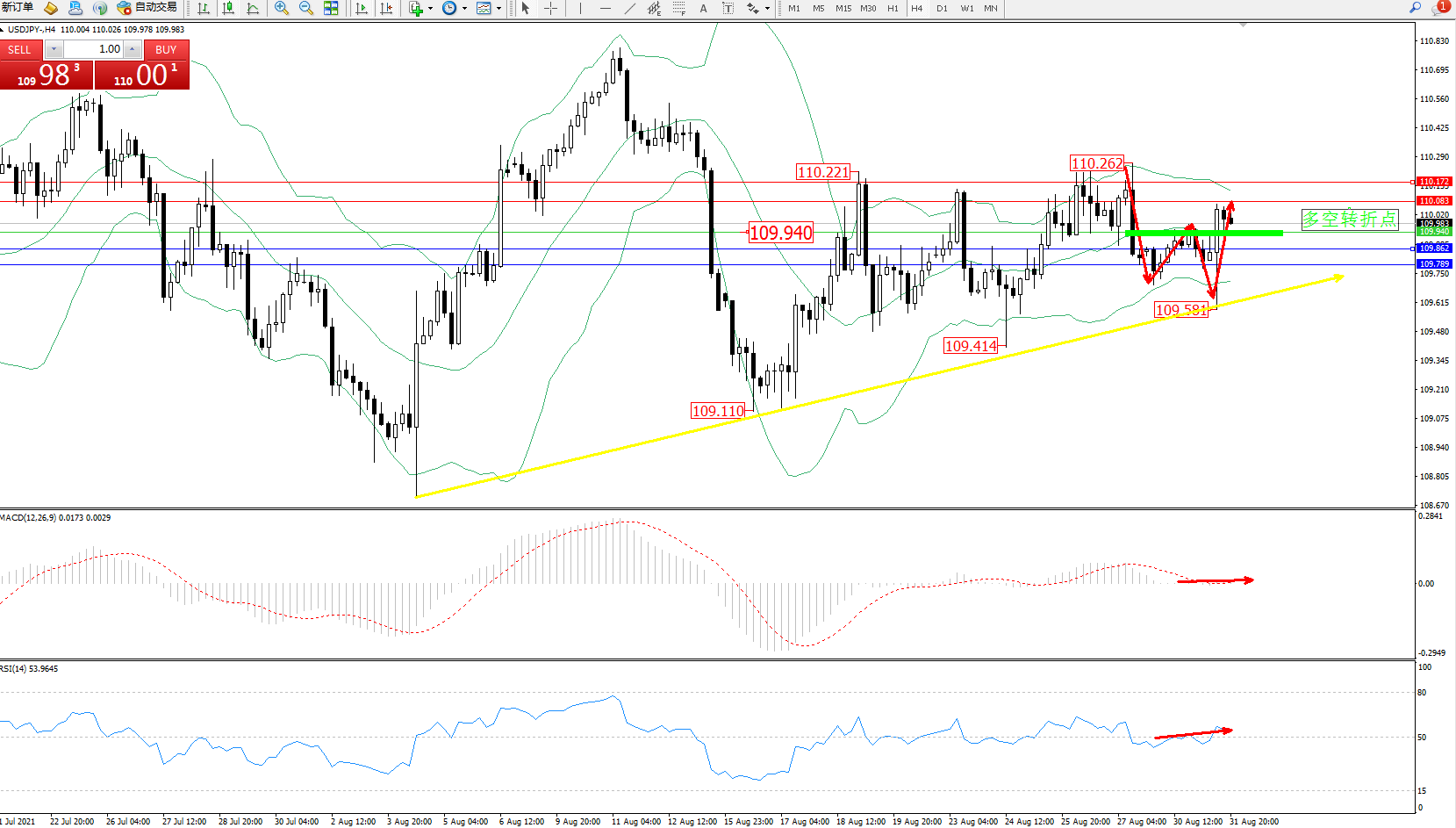1456x828 pixels.
Task: Select the Fibonacci retracement tool
Action: tap(678, 8)
